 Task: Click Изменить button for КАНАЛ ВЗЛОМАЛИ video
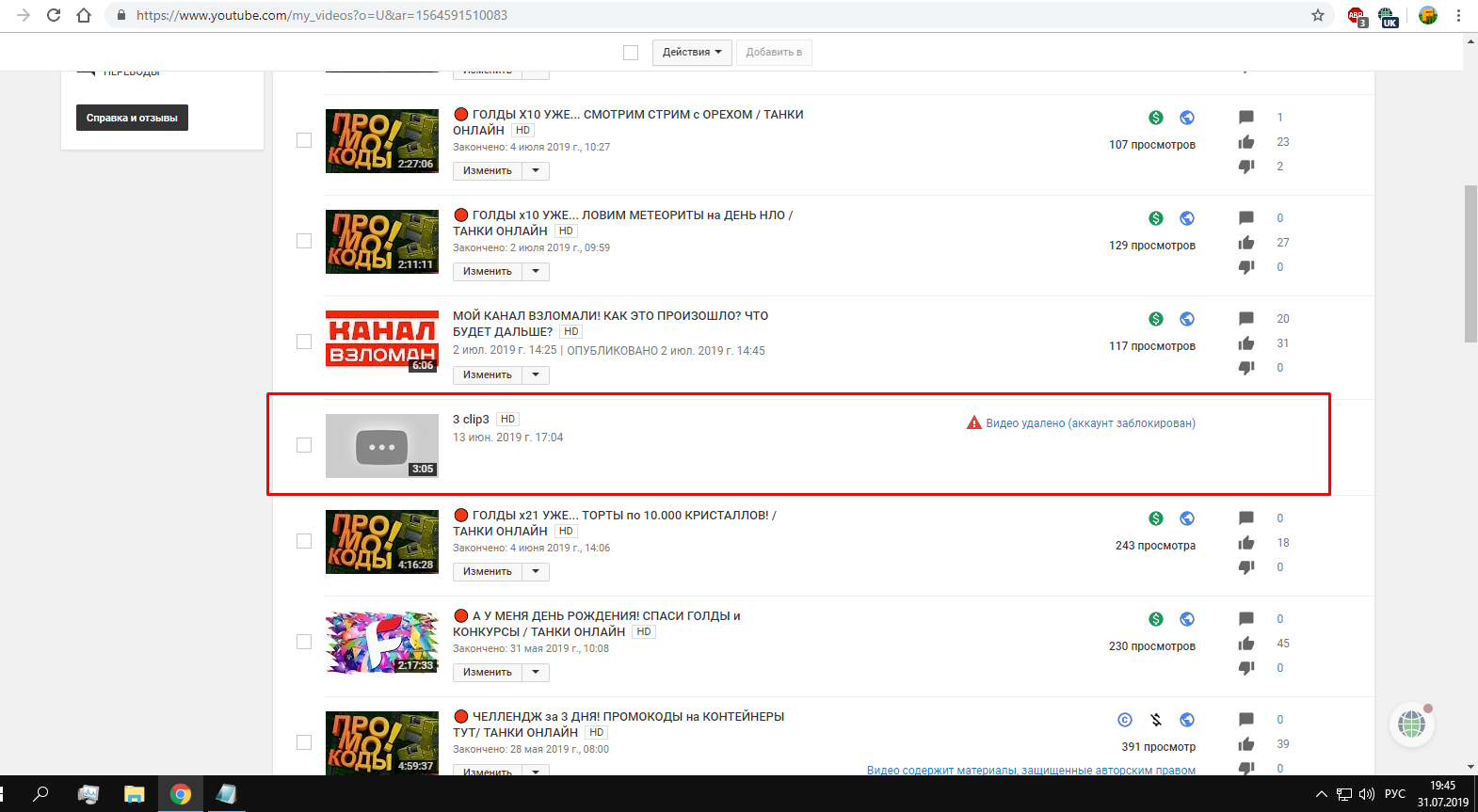tap(488, 375)
